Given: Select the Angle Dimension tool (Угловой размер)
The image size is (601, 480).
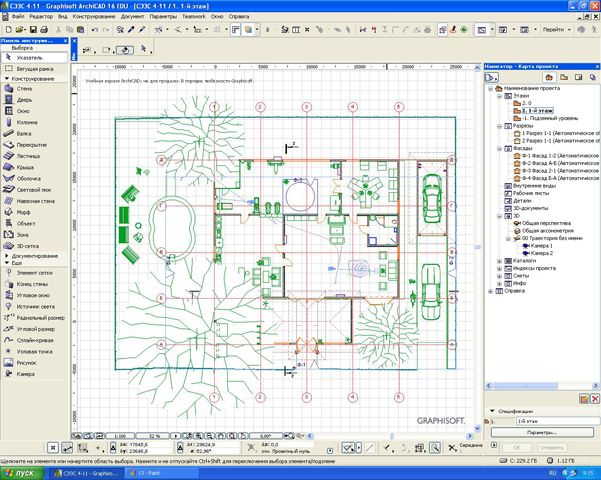Looking at the screenshot, I should coord(34,329).
